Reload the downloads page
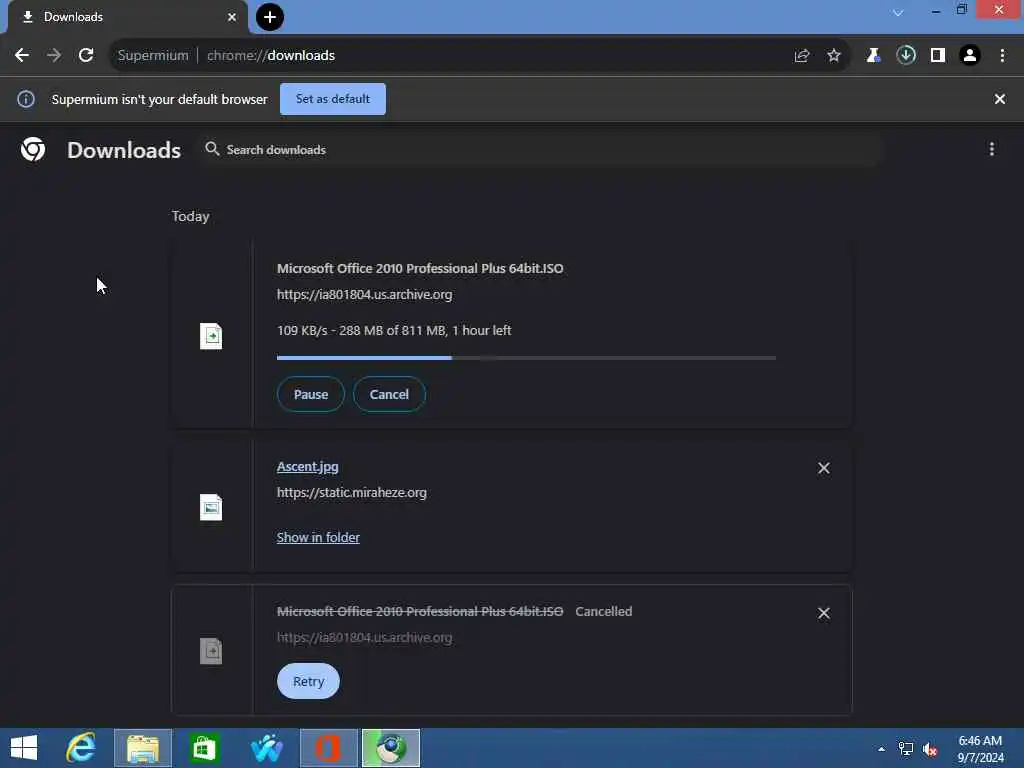 pos(86,56)
